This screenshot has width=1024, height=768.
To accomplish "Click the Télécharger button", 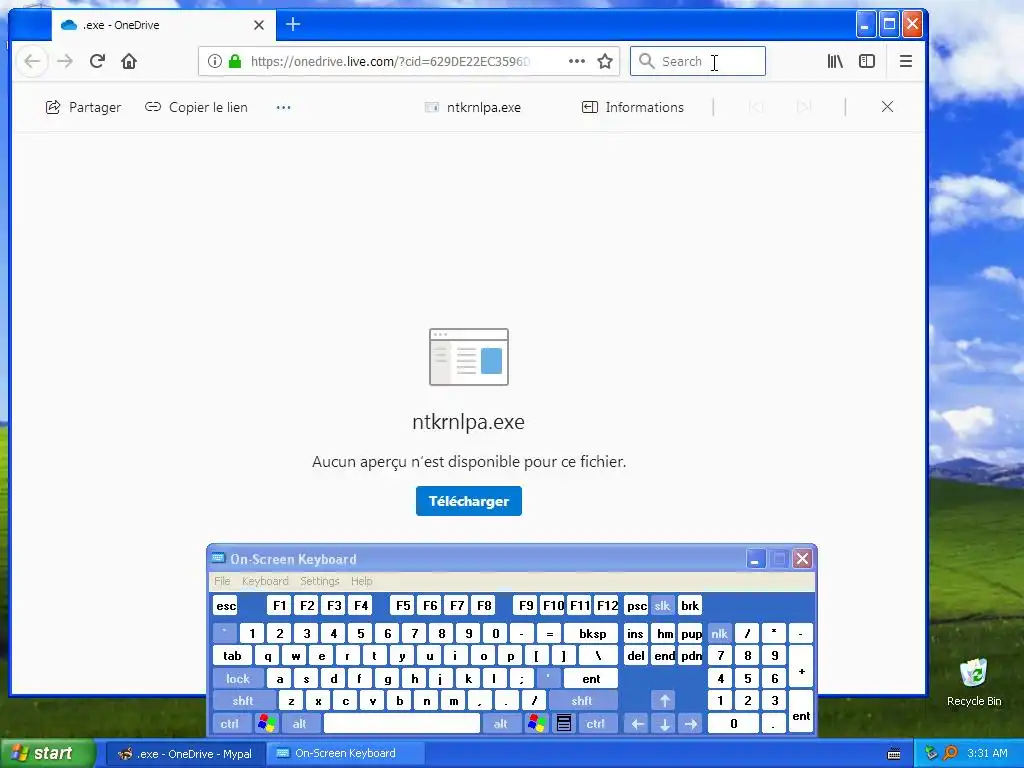I will (x=469, y=501).
